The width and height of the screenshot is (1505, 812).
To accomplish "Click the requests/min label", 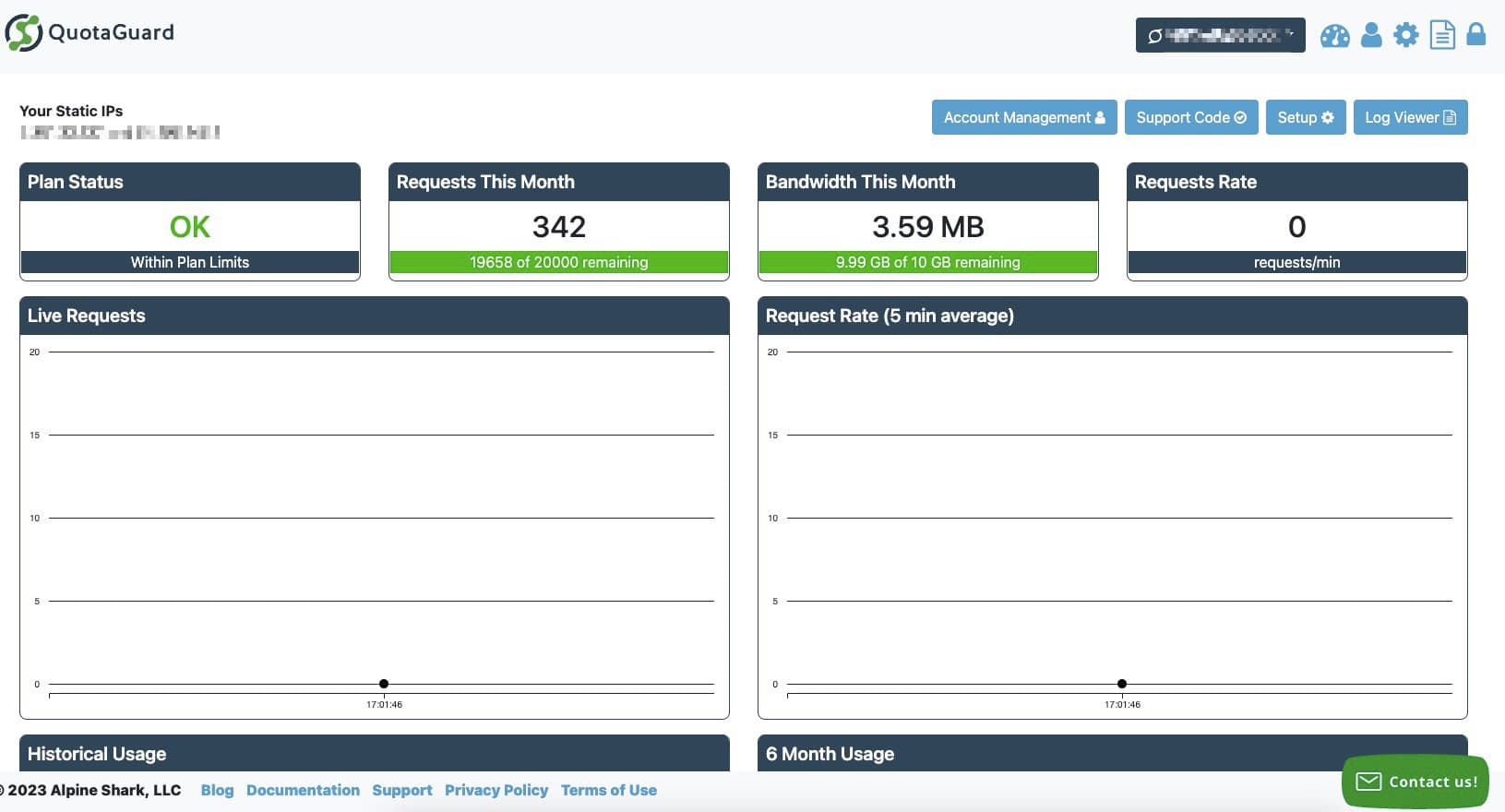I will pyautogui.click(x=1297, y=262).
